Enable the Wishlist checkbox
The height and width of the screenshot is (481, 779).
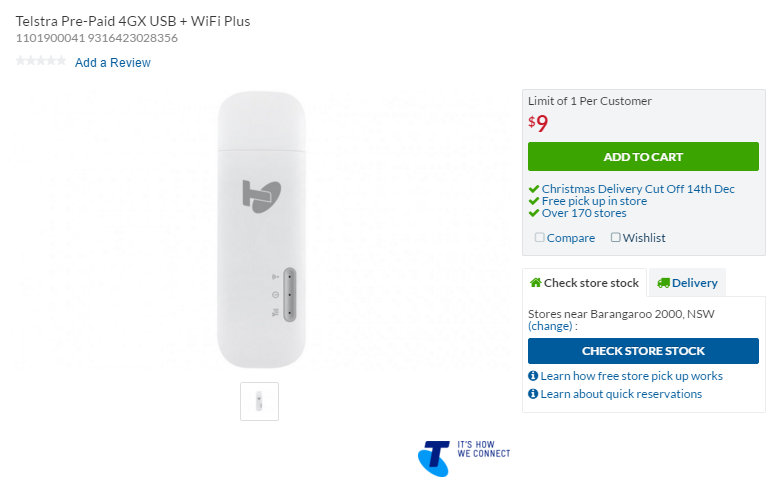click(x=616, y=238)
